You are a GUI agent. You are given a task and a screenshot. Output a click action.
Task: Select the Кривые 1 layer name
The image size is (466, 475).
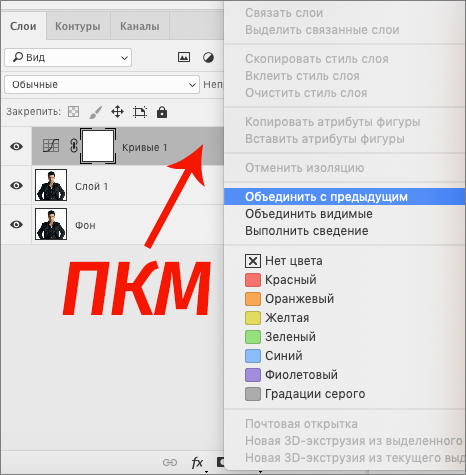coord(144,147)
